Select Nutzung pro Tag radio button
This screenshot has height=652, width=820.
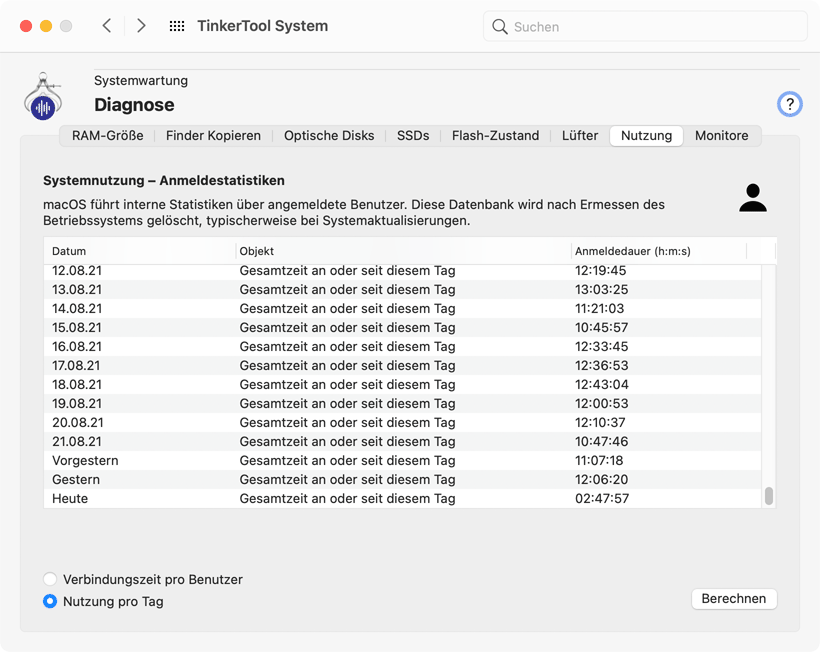[50, 601]
